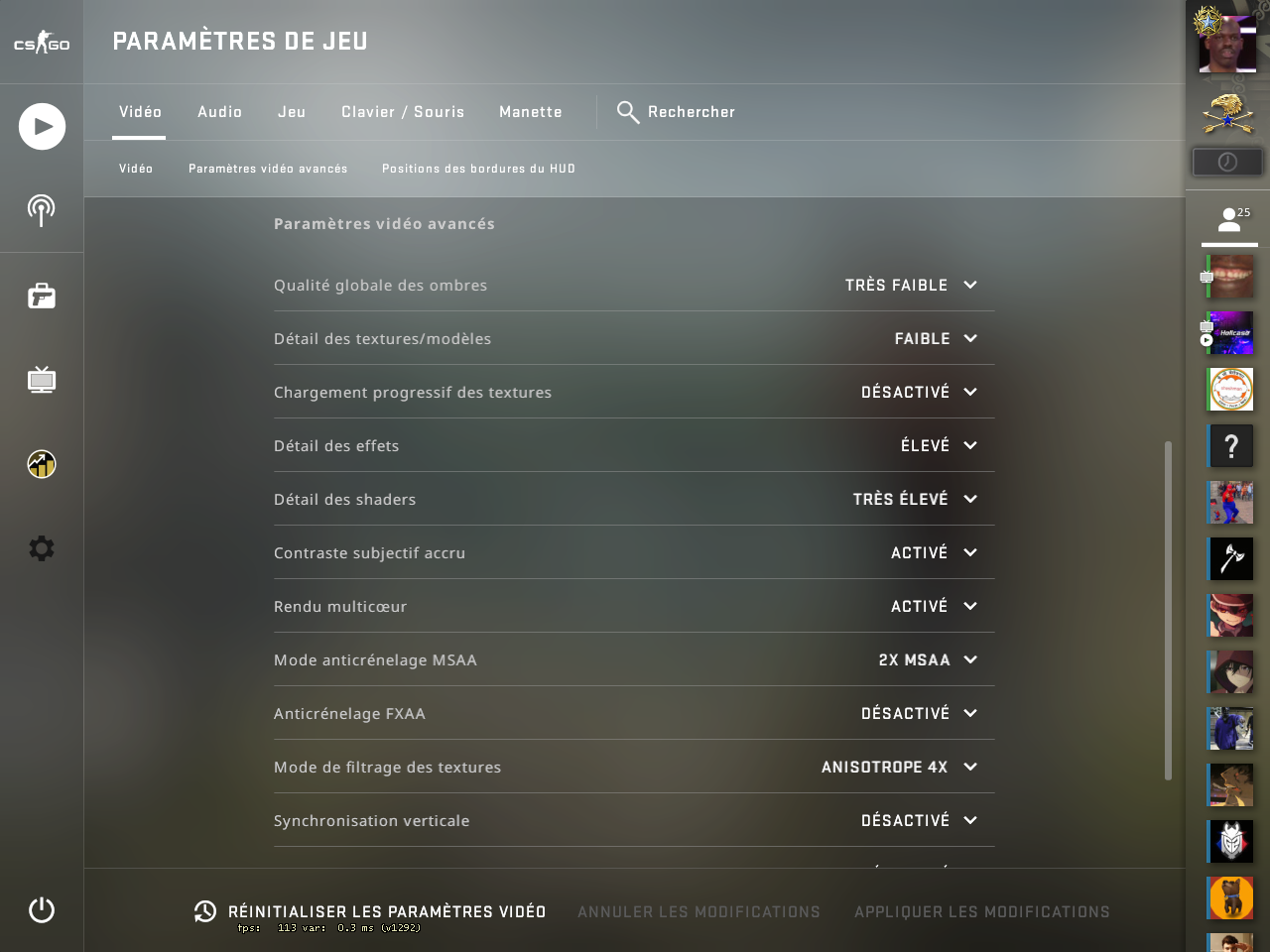Screen dimensions: 1270x952
Task: Click the settings gear icon in sidebar
Action: [x=42, y=548]
